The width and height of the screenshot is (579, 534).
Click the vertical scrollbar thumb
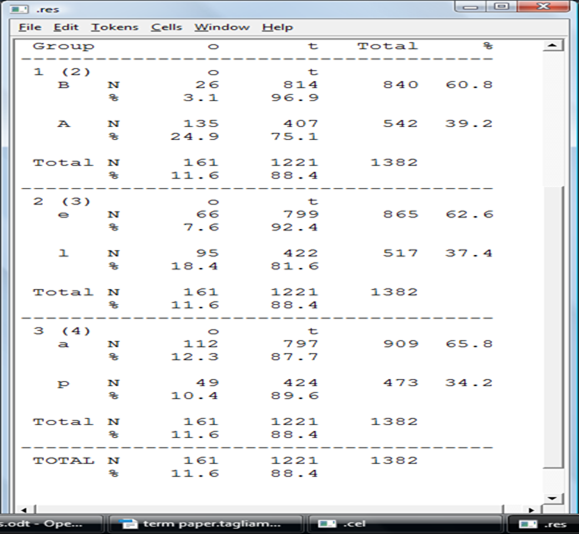click(x=553, y=327)
